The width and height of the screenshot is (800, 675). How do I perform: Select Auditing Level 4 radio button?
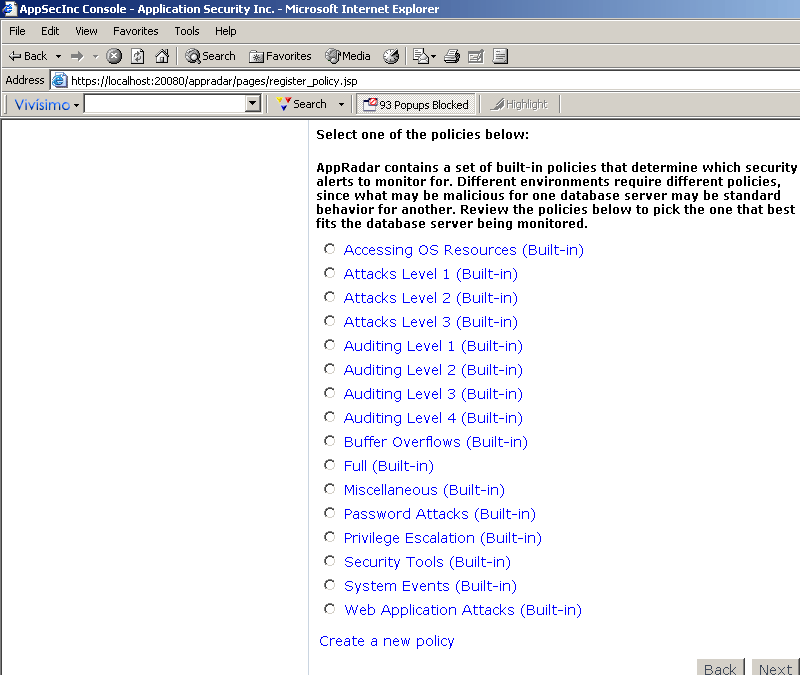[x=330, y=417]
